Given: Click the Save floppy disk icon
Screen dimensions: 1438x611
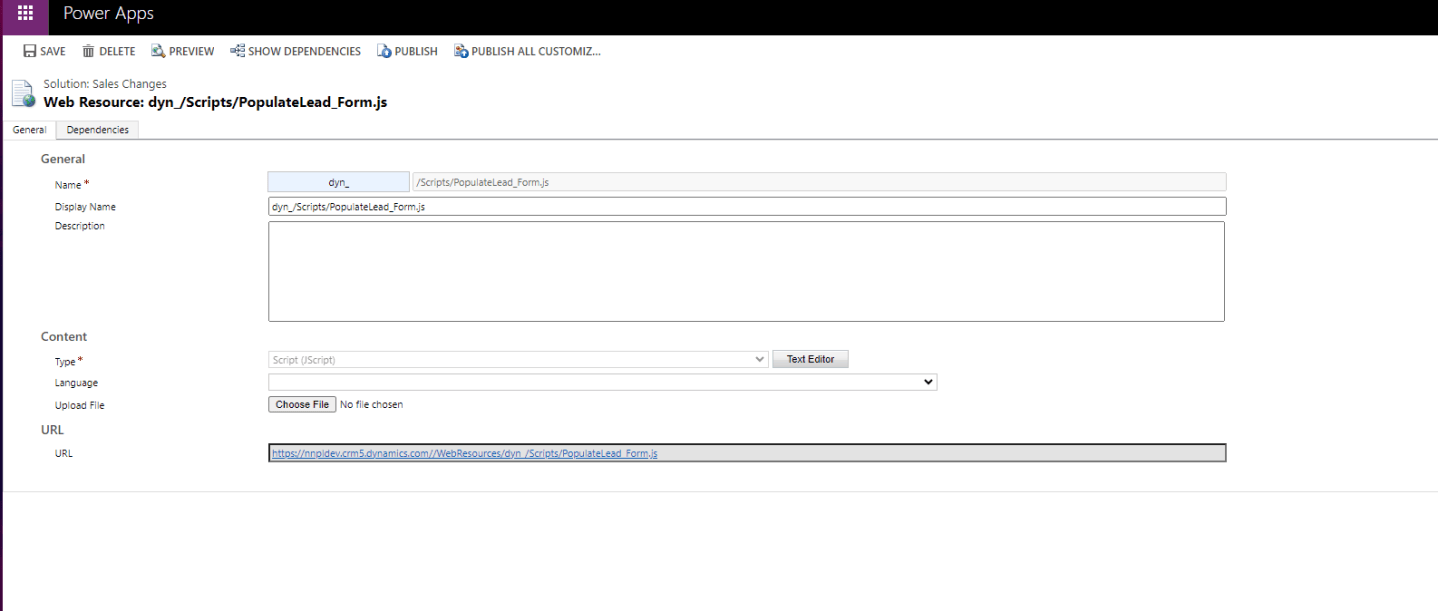Looking at the screenshot, I should [30, 51].
